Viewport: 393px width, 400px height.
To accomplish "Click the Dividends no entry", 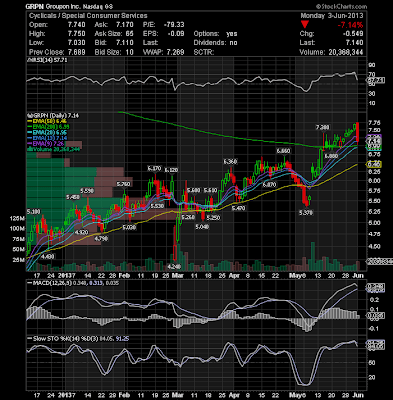I will point(215,43).
